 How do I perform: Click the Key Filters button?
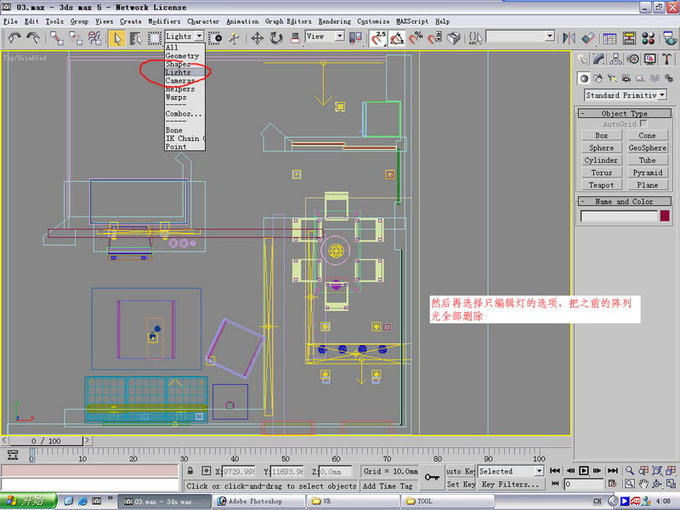coord(511,484)
